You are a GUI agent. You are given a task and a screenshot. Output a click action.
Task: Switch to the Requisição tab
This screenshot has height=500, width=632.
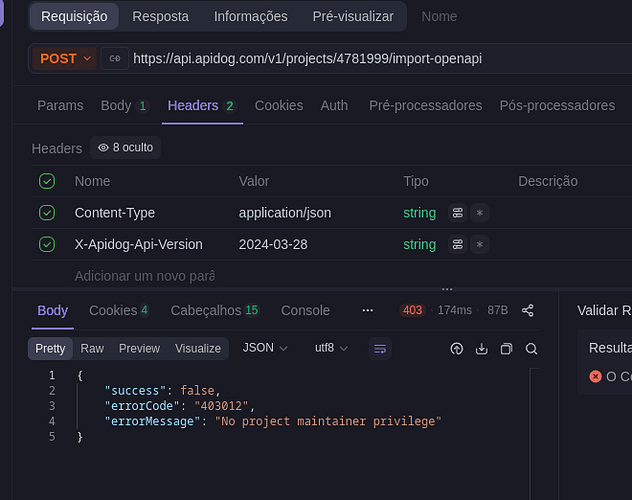74,17
